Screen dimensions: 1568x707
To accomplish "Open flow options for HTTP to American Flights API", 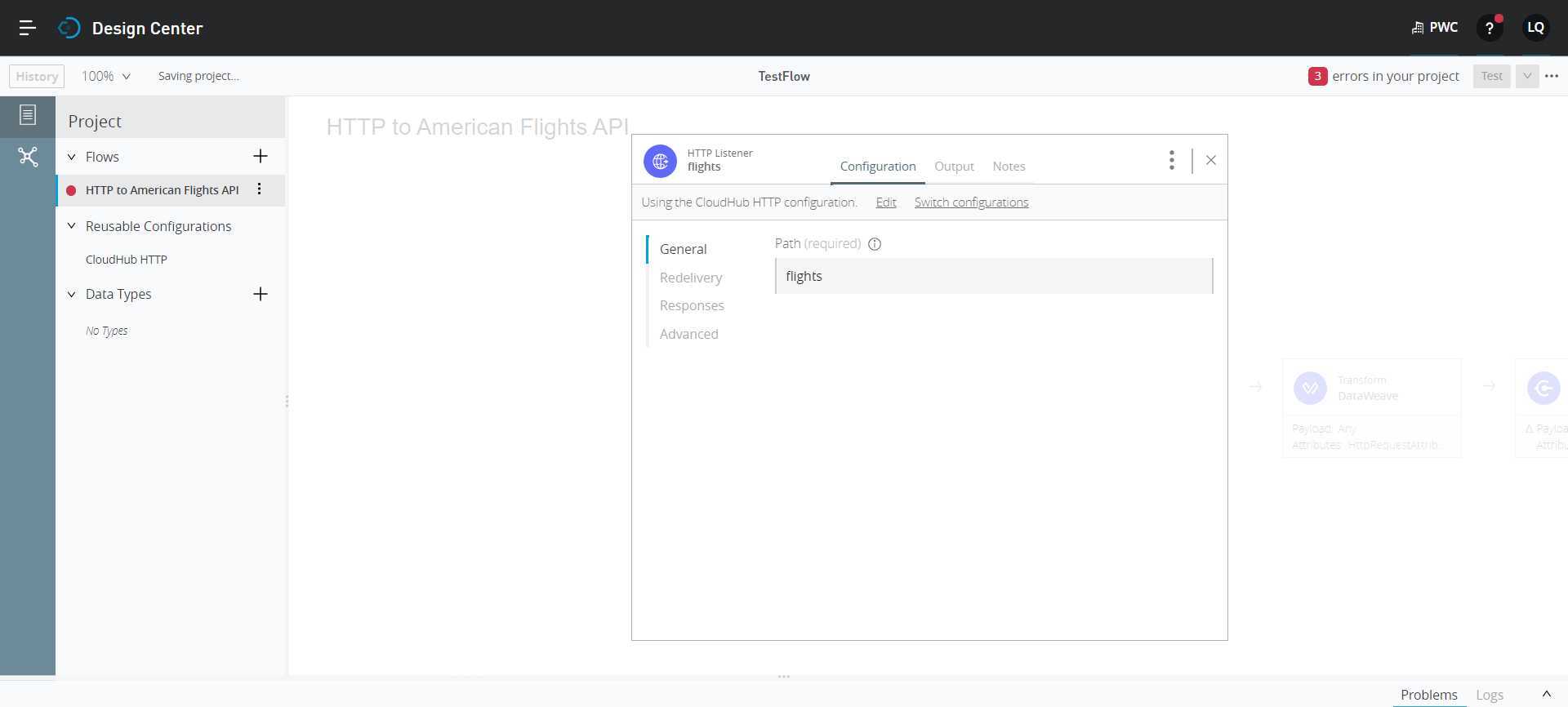I will coord(259,189).
